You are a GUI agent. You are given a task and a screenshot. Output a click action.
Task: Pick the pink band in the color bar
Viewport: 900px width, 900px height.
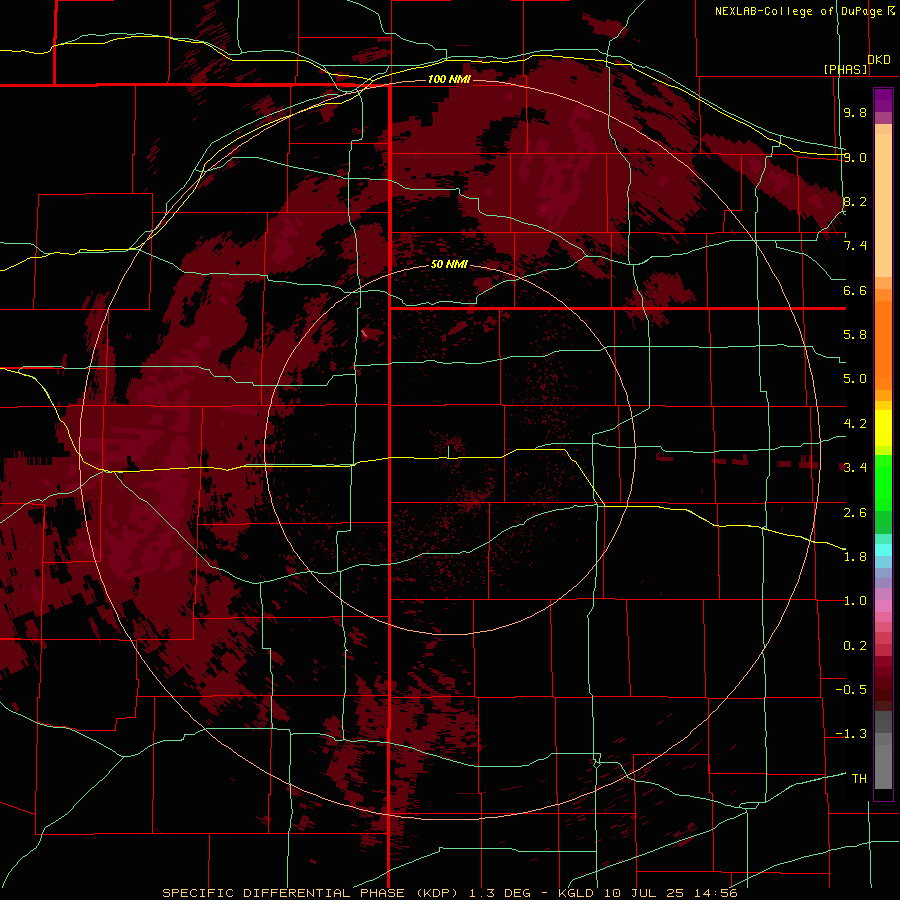pyautogui.click(x=883, y=606)
